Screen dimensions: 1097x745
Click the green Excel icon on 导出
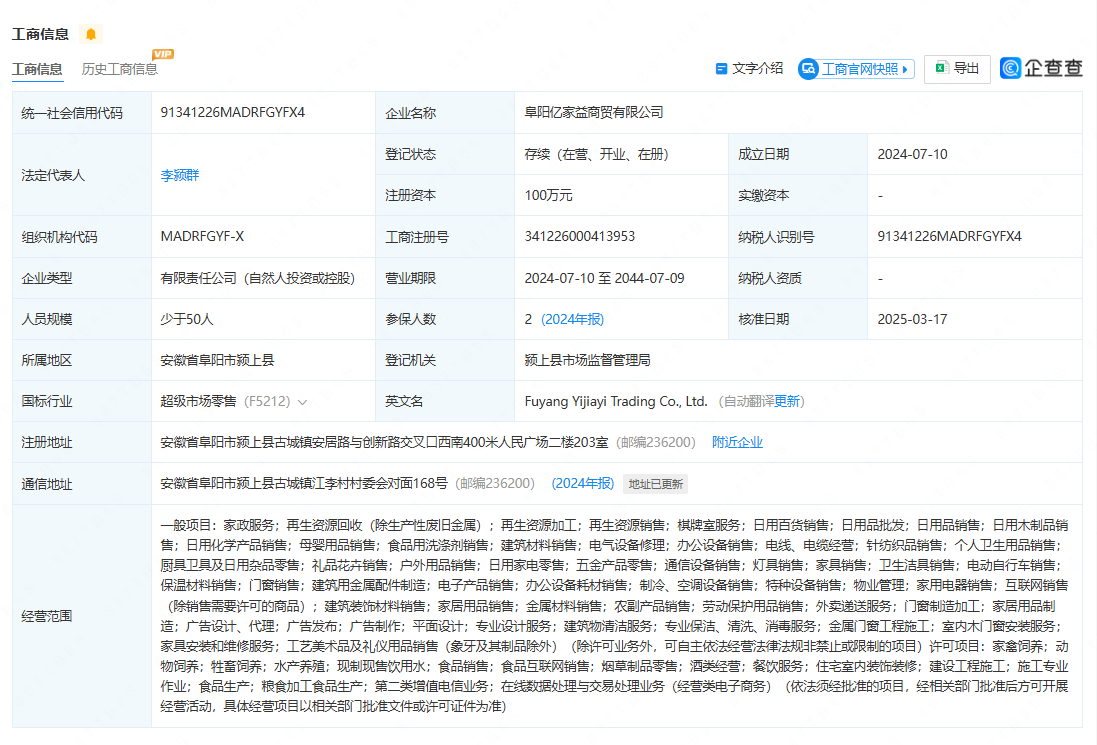click(x=941, y=68)
